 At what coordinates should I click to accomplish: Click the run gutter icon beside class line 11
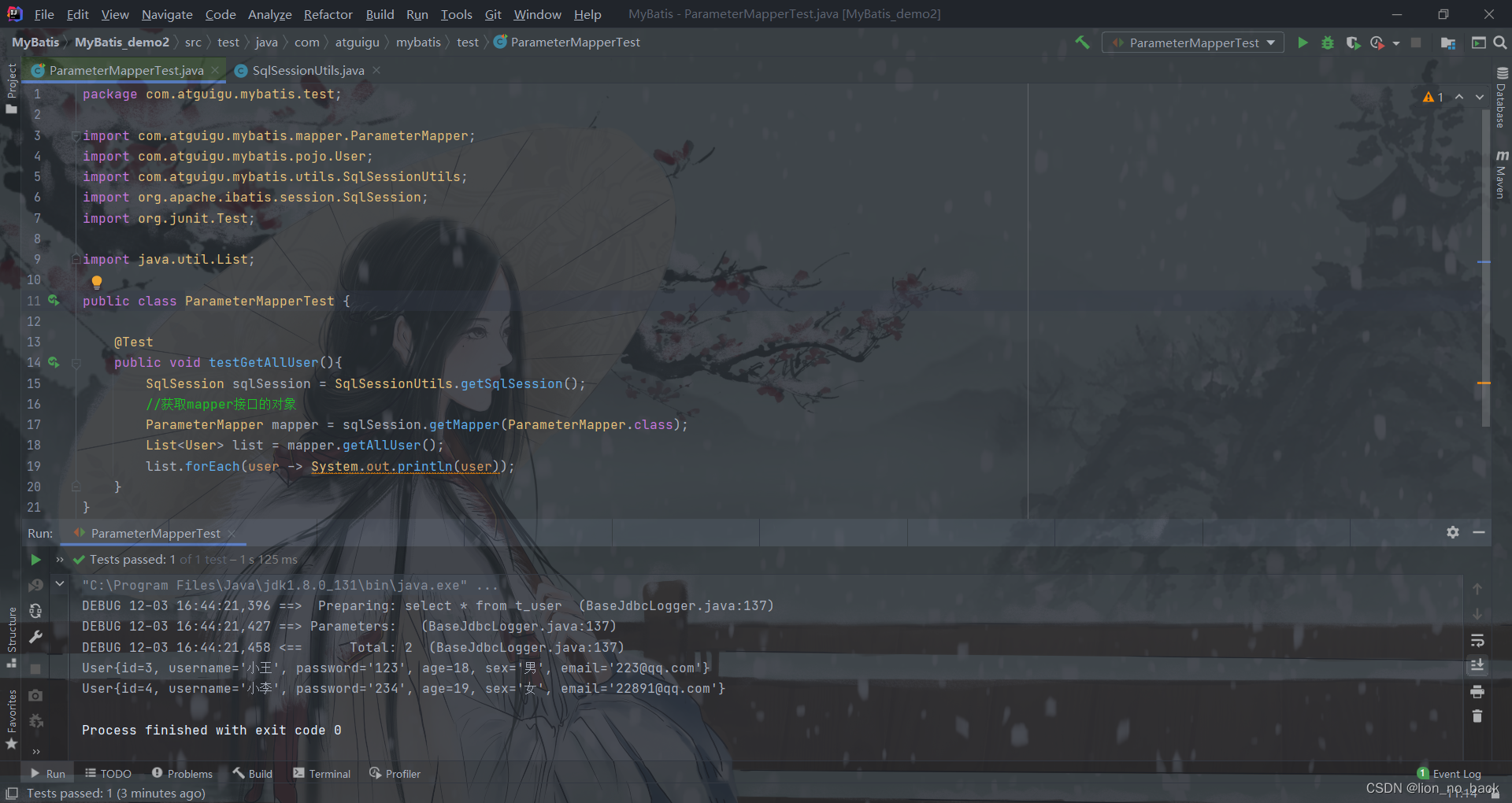click(x=54, y=300)
